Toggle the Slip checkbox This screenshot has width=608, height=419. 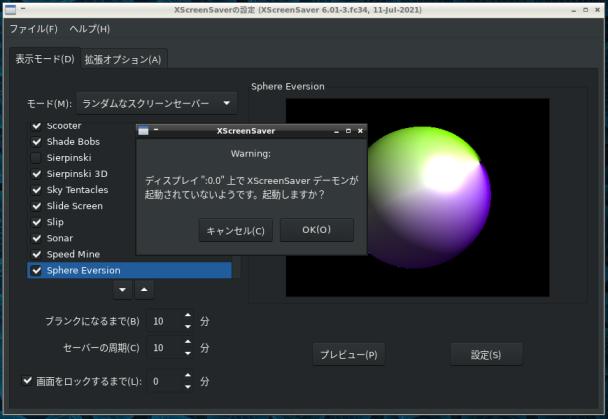(36, 222)
